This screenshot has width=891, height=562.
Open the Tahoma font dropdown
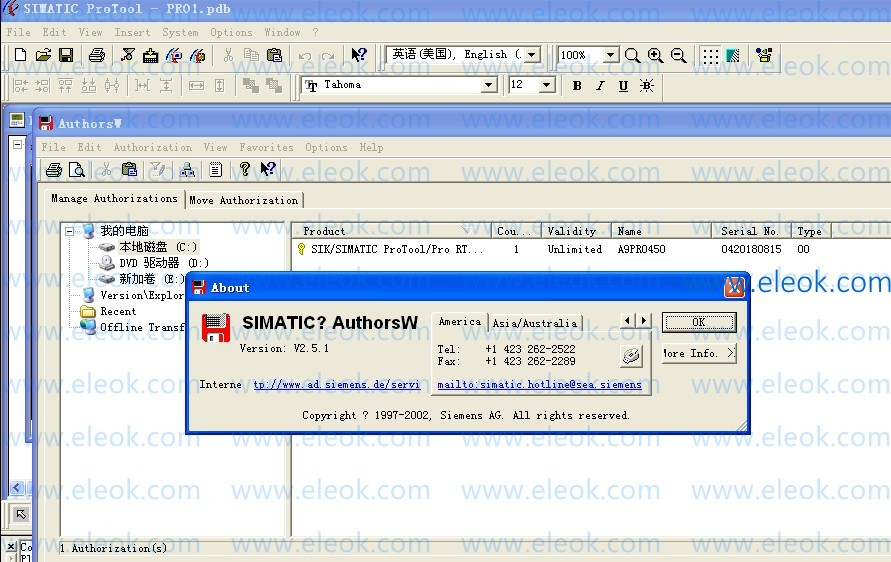489,85
